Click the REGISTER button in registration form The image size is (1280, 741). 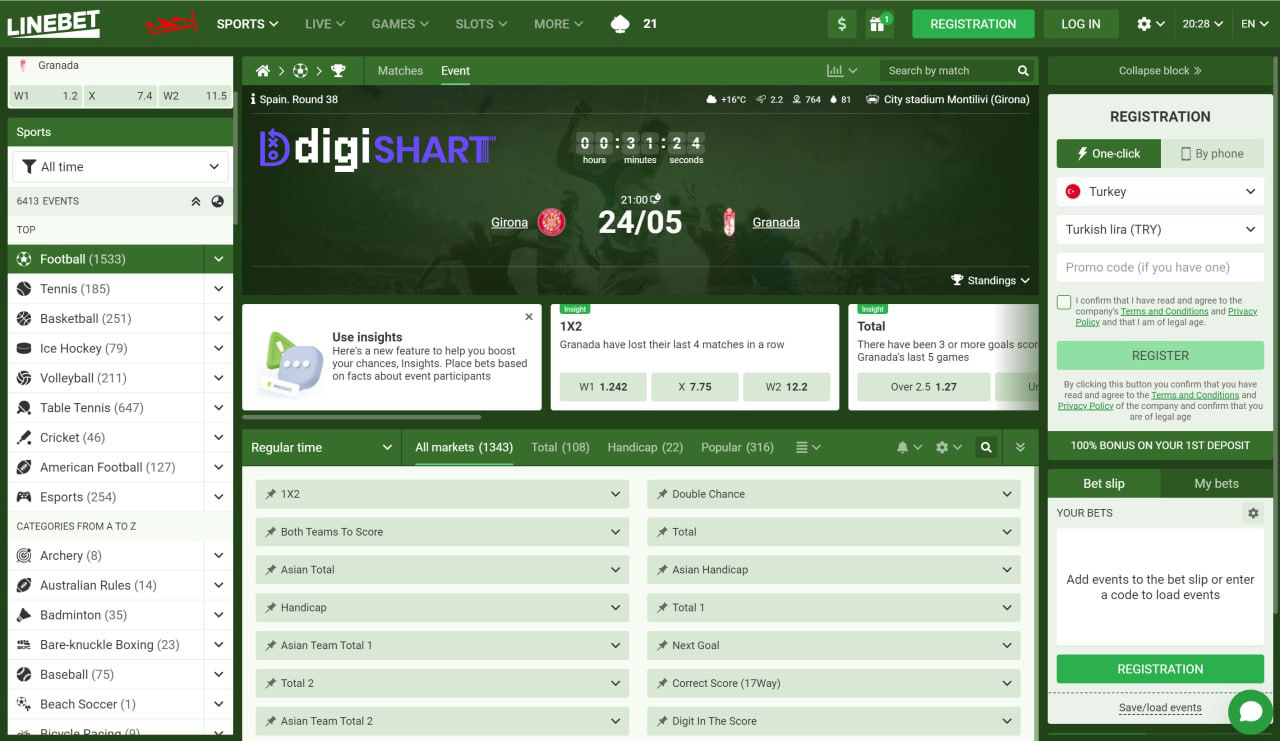click(1160, 355)
